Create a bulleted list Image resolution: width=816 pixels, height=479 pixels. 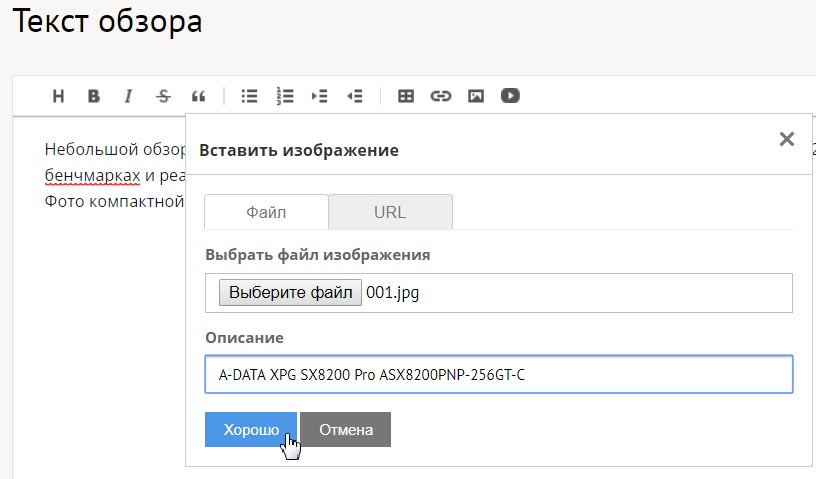point(250,96)
